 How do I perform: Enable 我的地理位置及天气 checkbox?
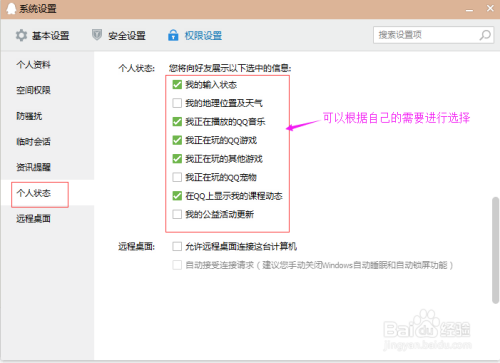[x=177, y=103]
